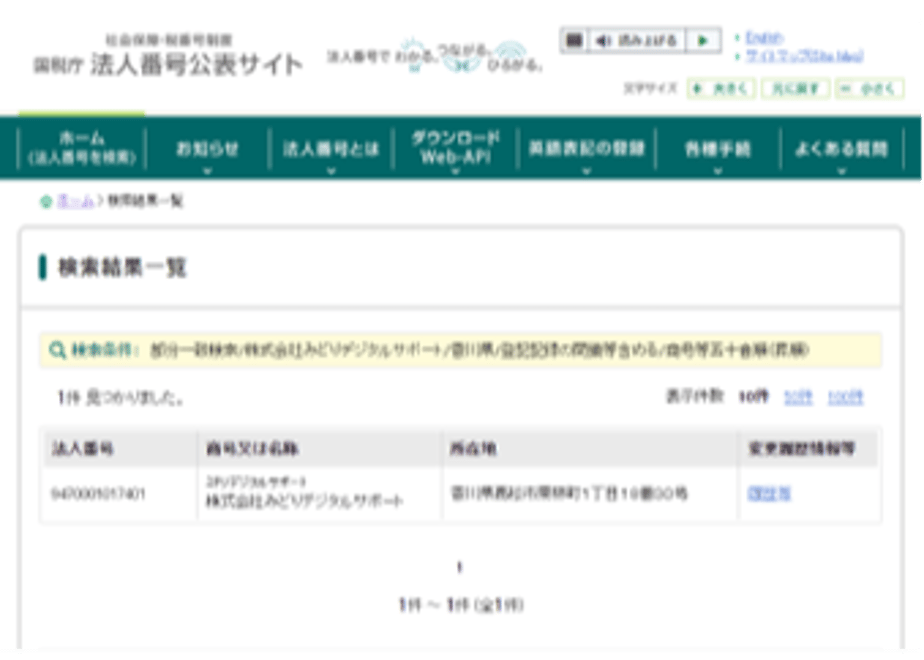Open the 法人番号とは navigation menu

pos(331,148)
